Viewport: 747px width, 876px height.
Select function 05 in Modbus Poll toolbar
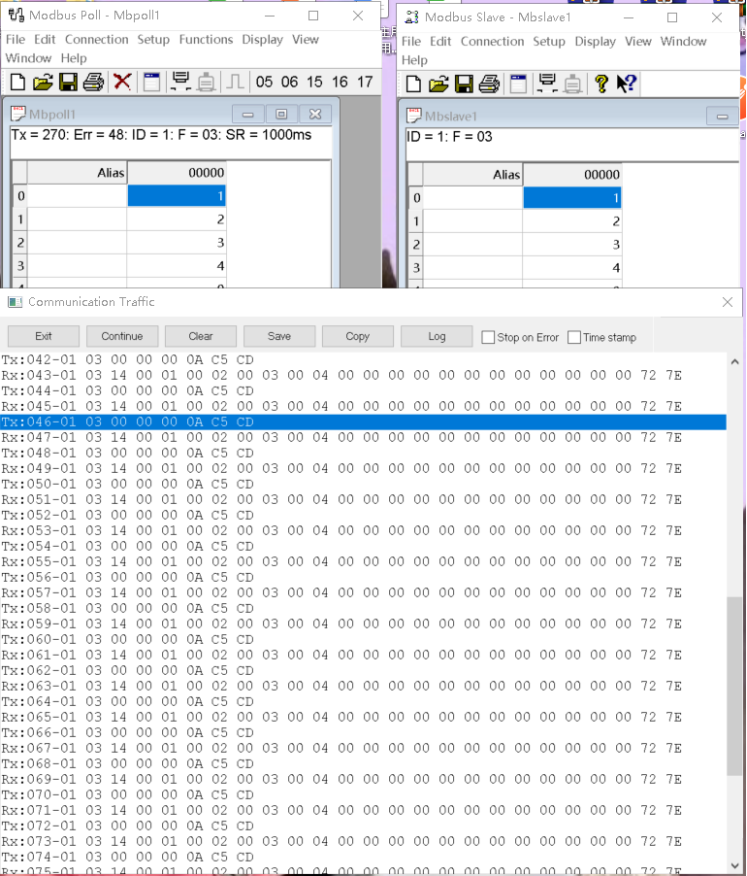coord(264,82)
